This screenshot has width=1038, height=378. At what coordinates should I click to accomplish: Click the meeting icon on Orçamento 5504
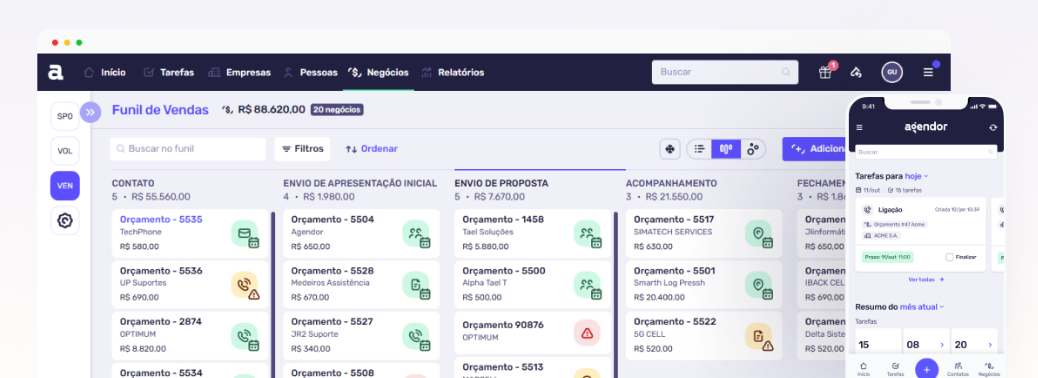point(416,234)
